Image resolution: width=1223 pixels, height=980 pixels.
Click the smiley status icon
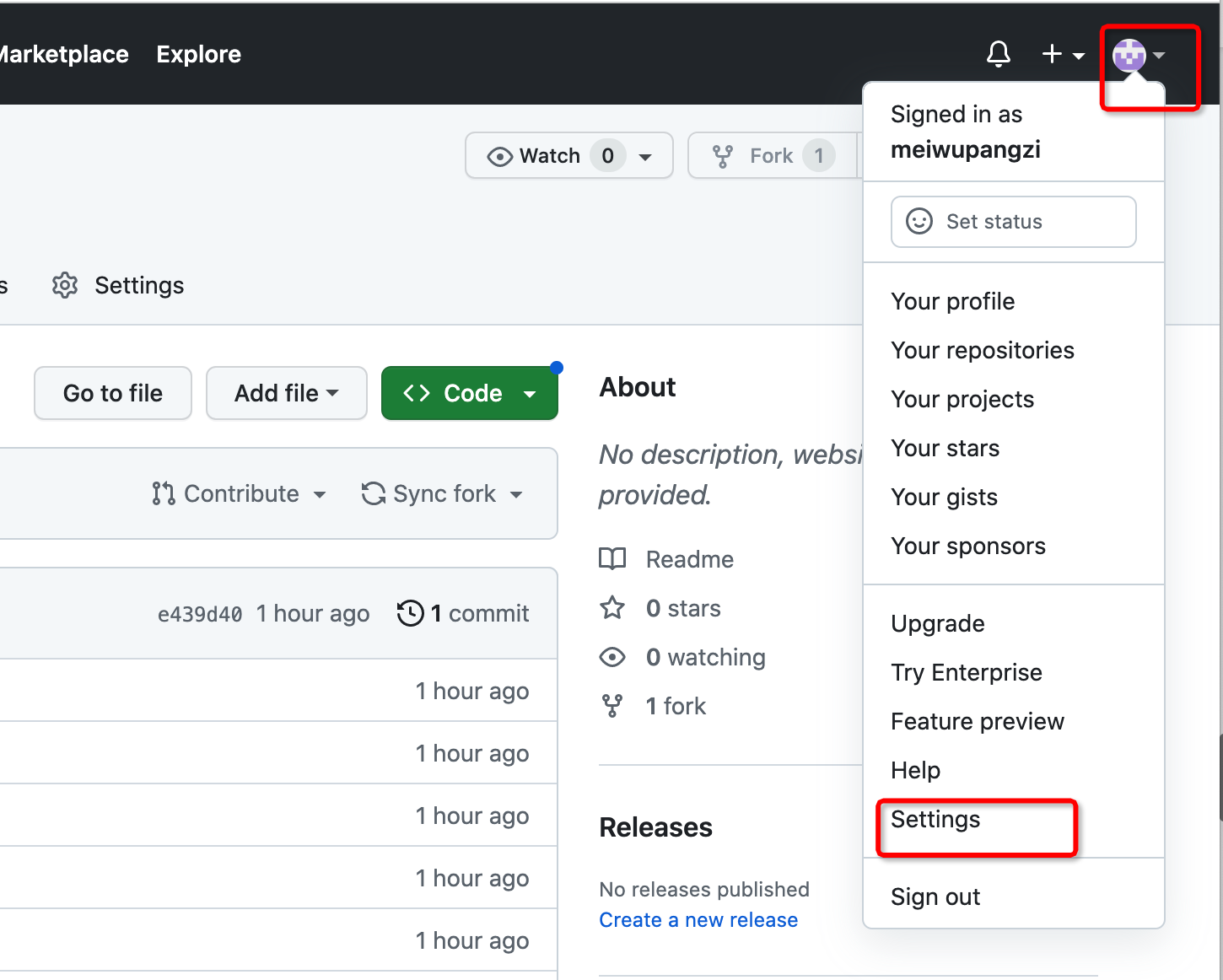point(919,222)
